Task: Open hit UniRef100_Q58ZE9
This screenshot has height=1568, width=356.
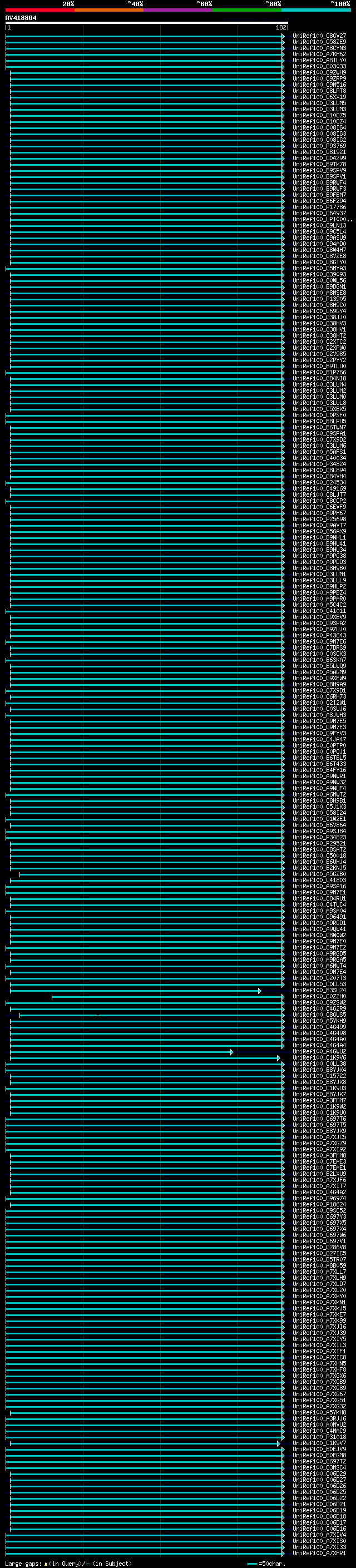Action: tap(319, 42)
